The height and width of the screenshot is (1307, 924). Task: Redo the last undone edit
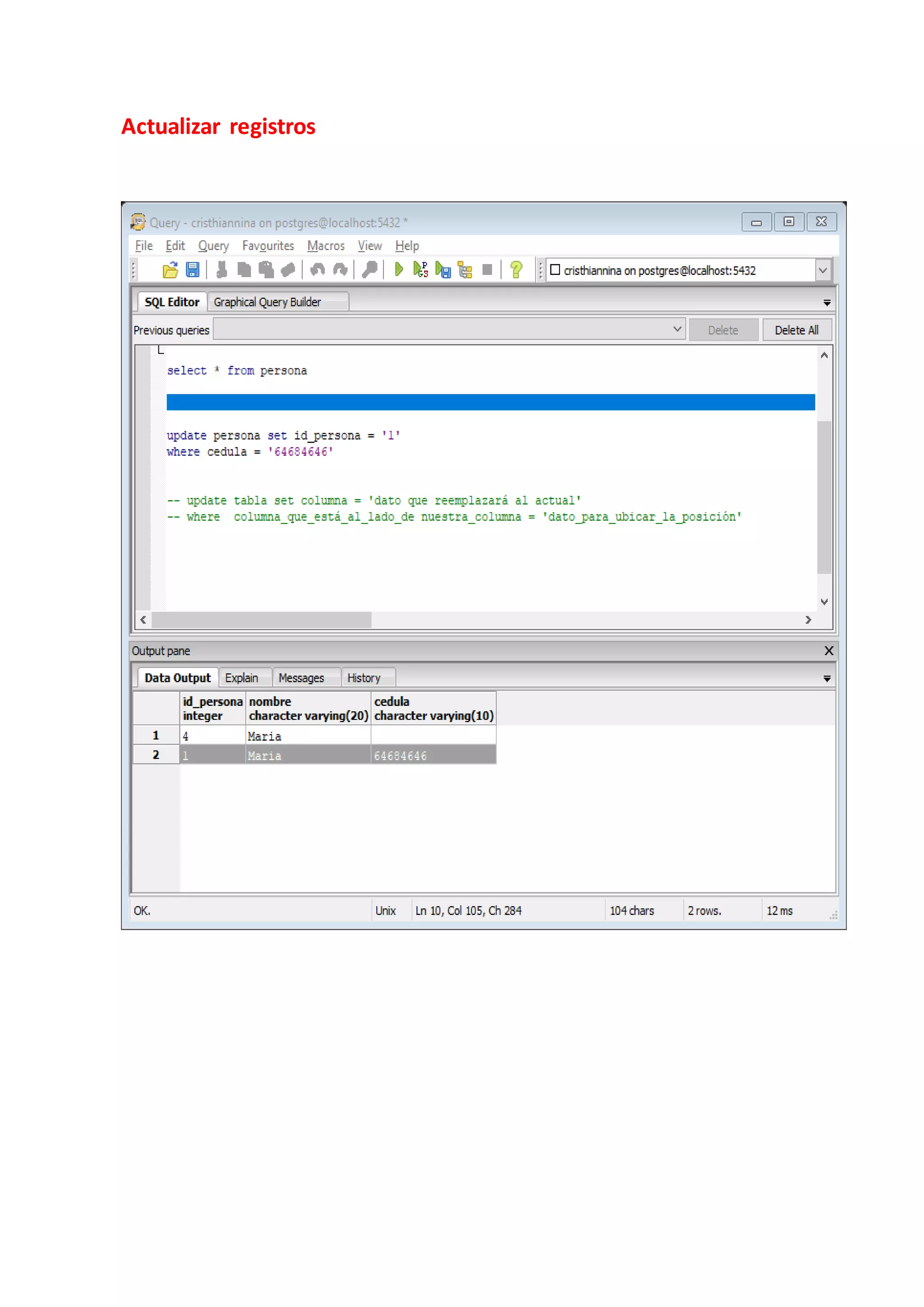click(340, 269)
